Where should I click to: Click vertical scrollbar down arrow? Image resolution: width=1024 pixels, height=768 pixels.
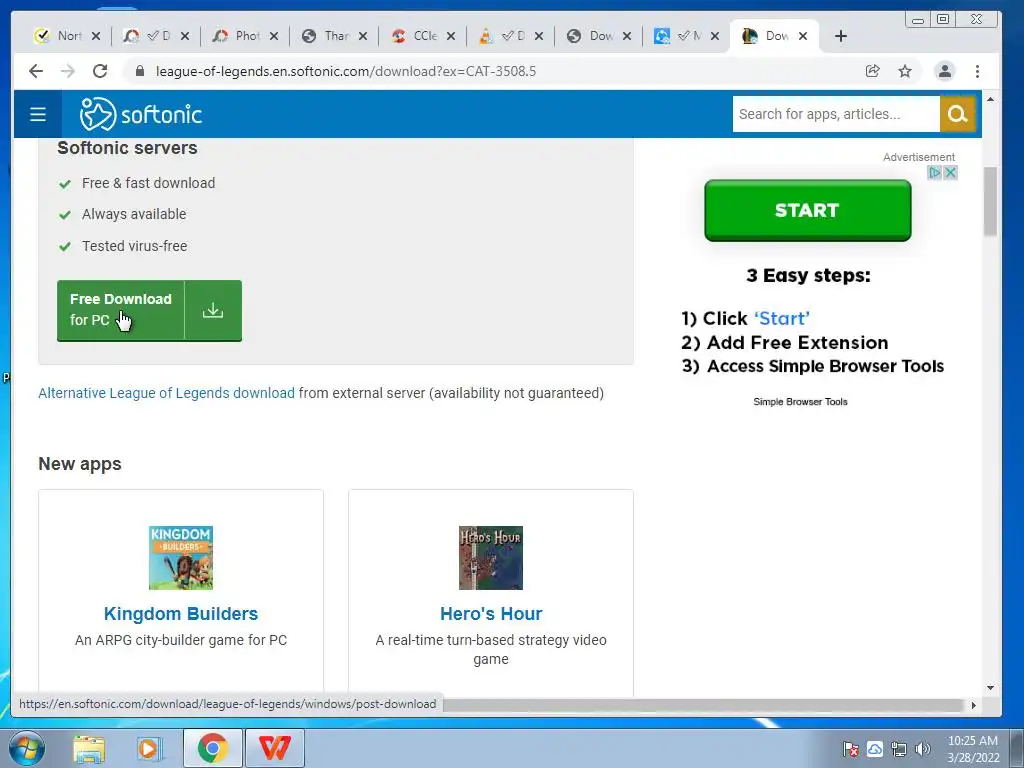991,688
